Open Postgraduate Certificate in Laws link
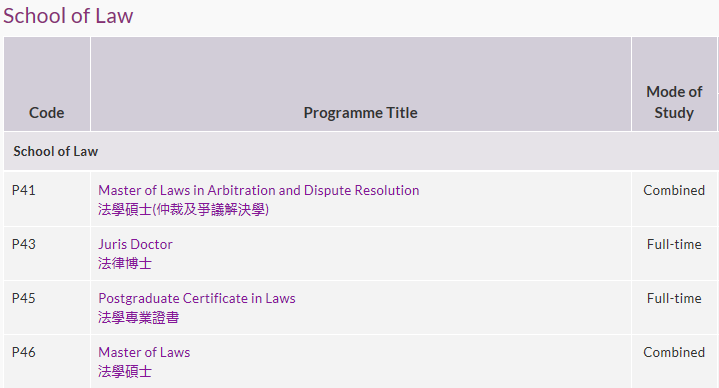 point(197,298)
